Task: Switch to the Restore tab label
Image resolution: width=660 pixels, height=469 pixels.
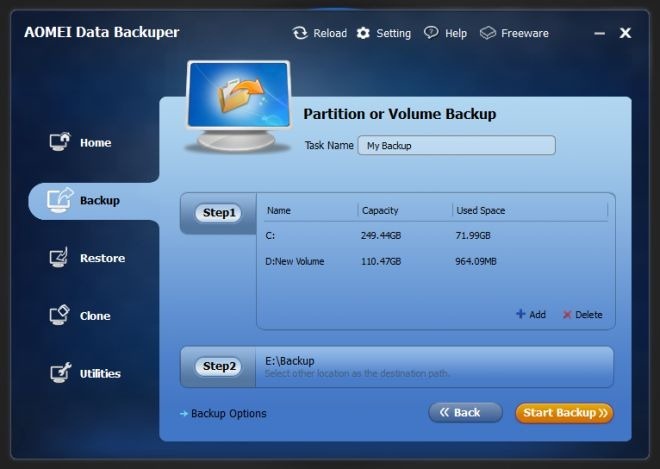Action: click(x=103, y=258)
